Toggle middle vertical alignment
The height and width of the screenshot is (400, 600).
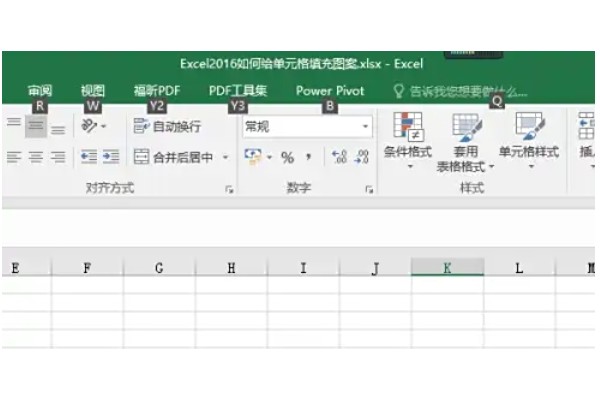[36, 126]
